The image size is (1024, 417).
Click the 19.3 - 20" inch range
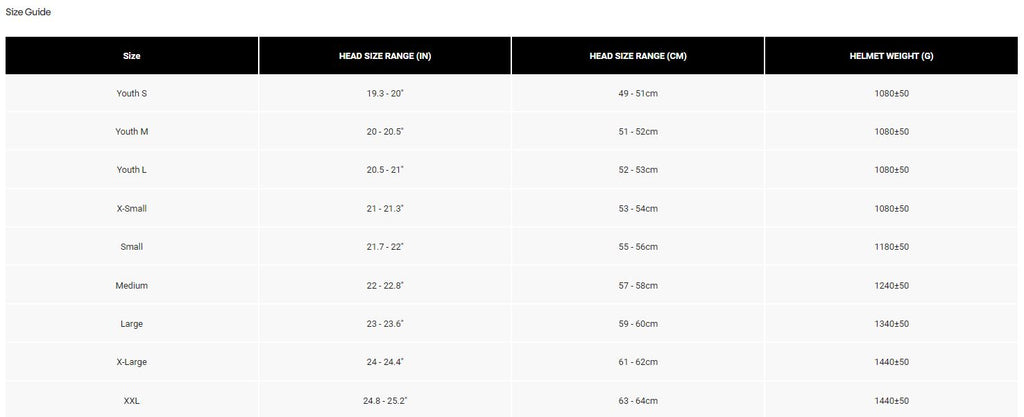coord(385,94)
